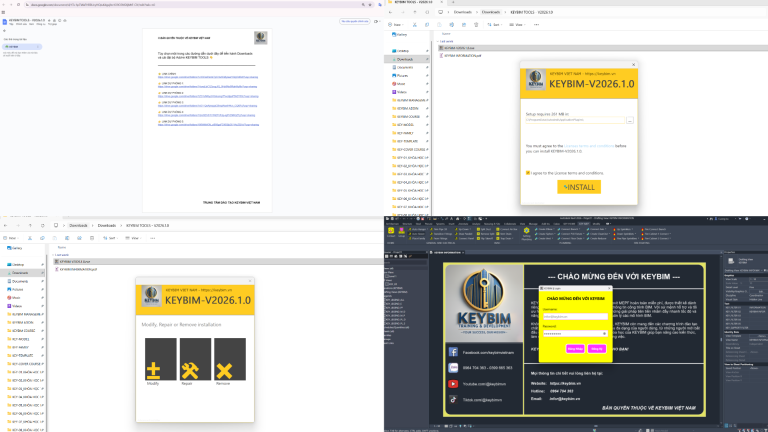Click Delete icon in bottom-left Explorer toolbar

point(92,239)
